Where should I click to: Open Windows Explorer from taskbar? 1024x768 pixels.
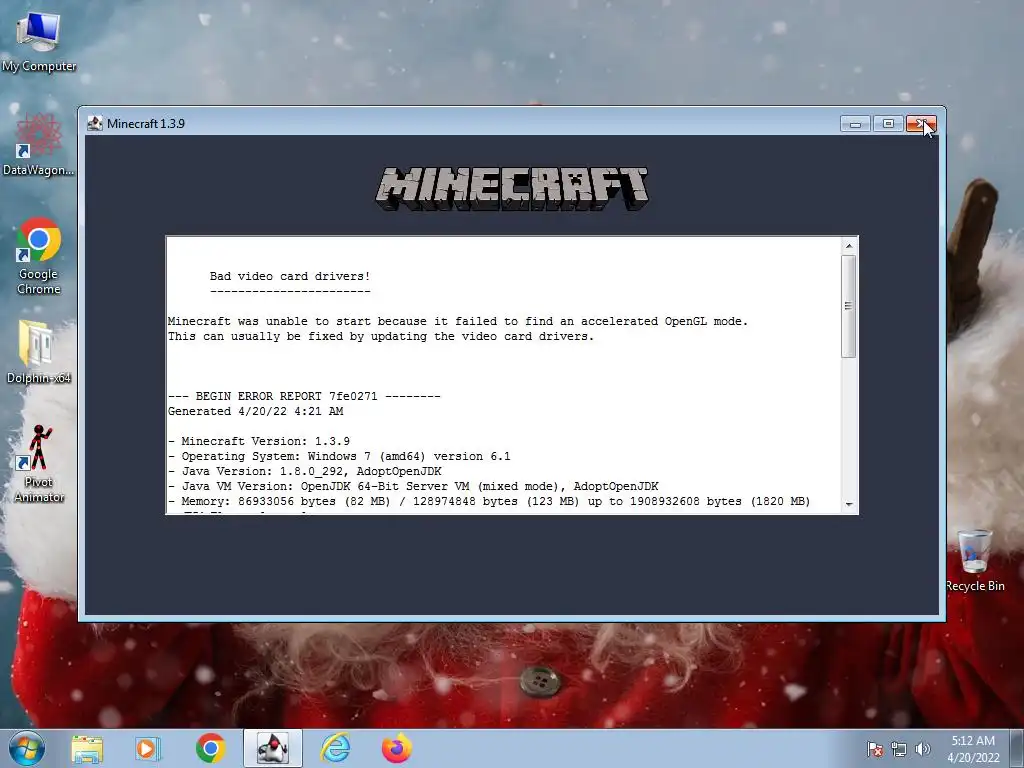coord(87,748)
